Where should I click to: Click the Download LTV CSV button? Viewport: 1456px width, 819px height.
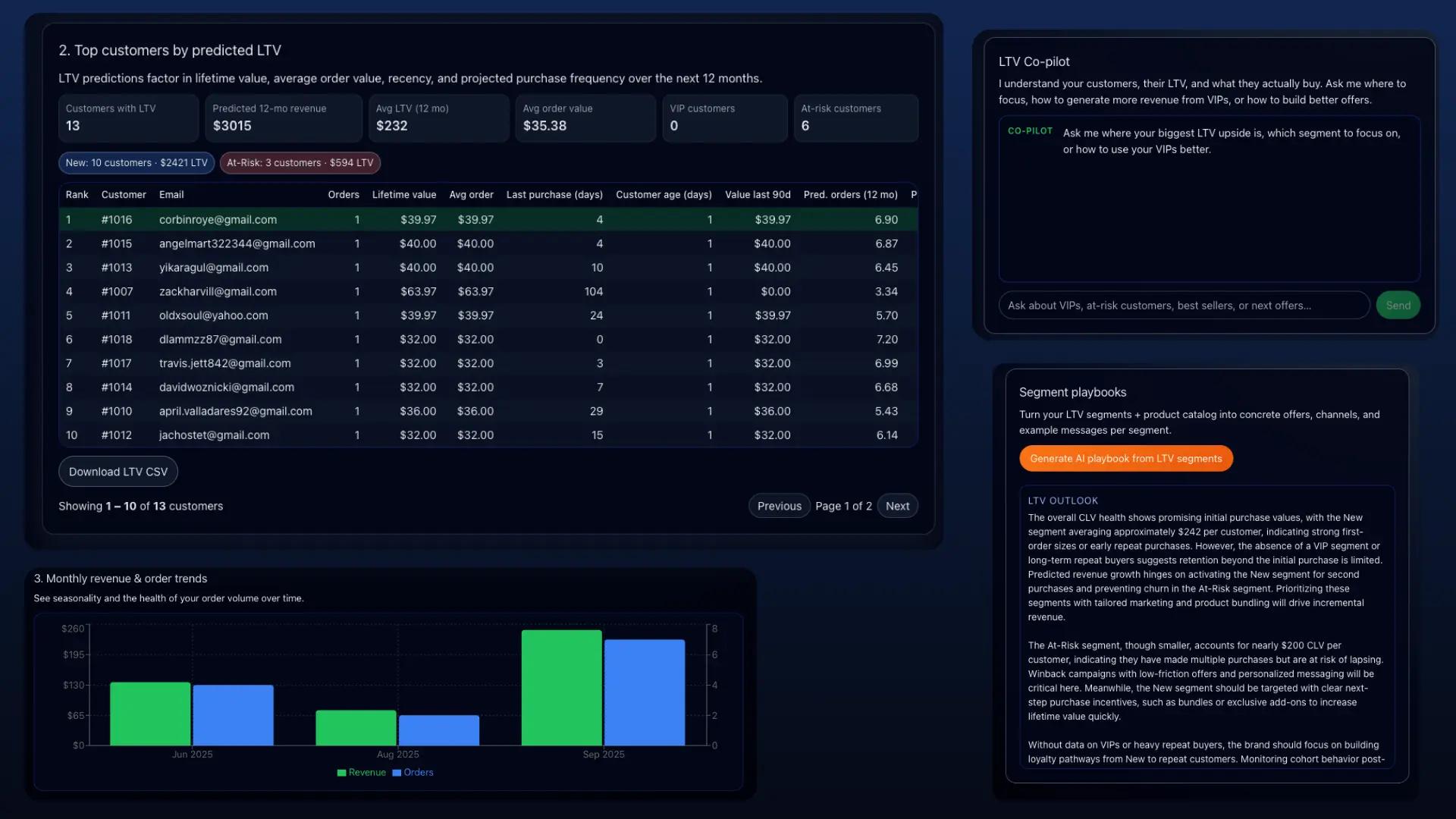pos(118,472)
